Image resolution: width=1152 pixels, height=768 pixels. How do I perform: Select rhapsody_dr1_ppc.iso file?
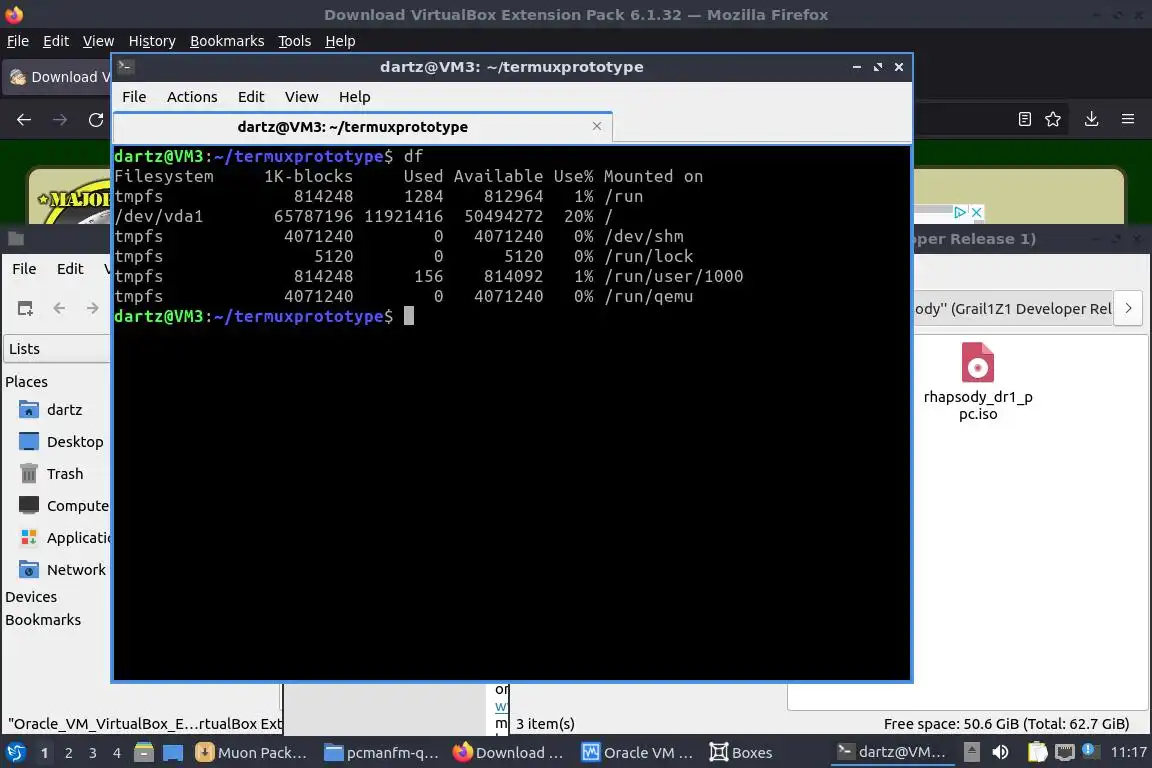click(x=978, y=382)
